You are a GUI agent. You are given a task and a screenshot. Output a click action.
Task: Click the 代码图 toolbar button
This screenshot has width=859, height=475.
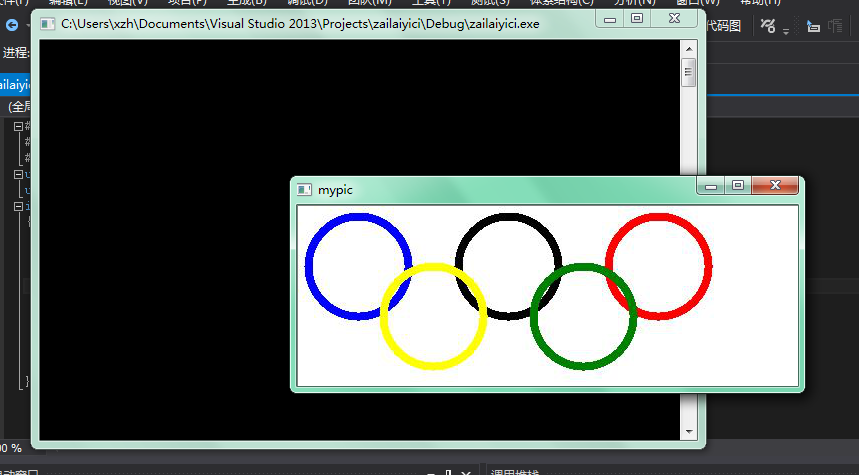point(723,25)
